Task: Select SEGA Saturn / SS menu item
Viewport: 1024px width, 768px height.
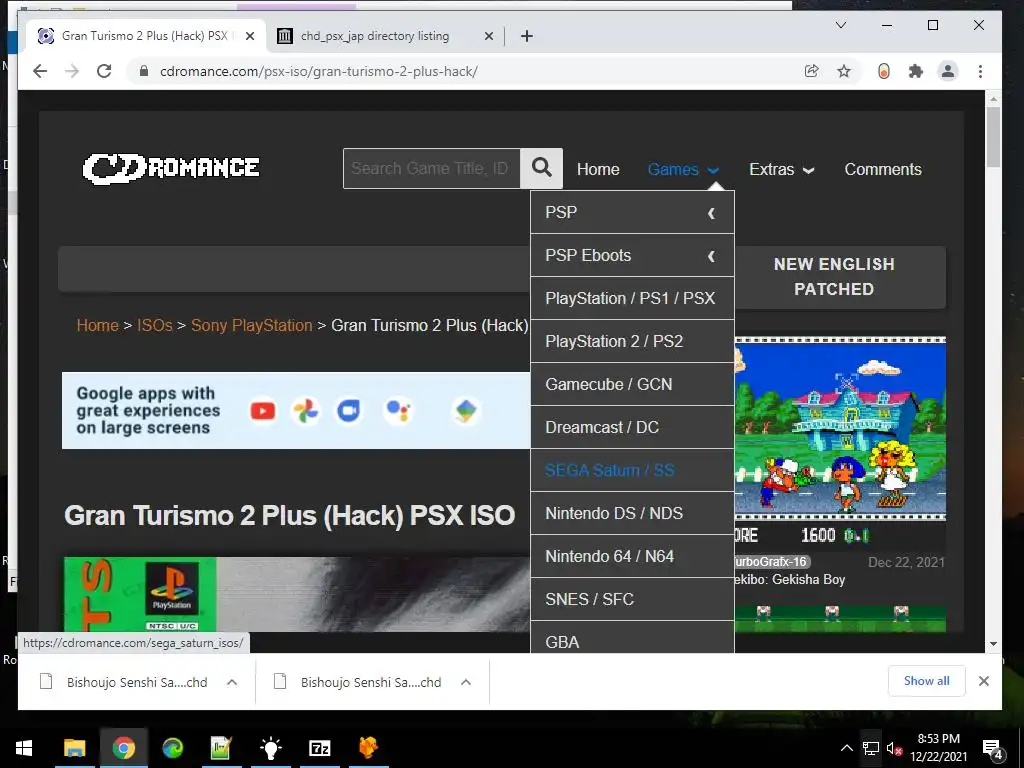Action: tap(632, 470)
